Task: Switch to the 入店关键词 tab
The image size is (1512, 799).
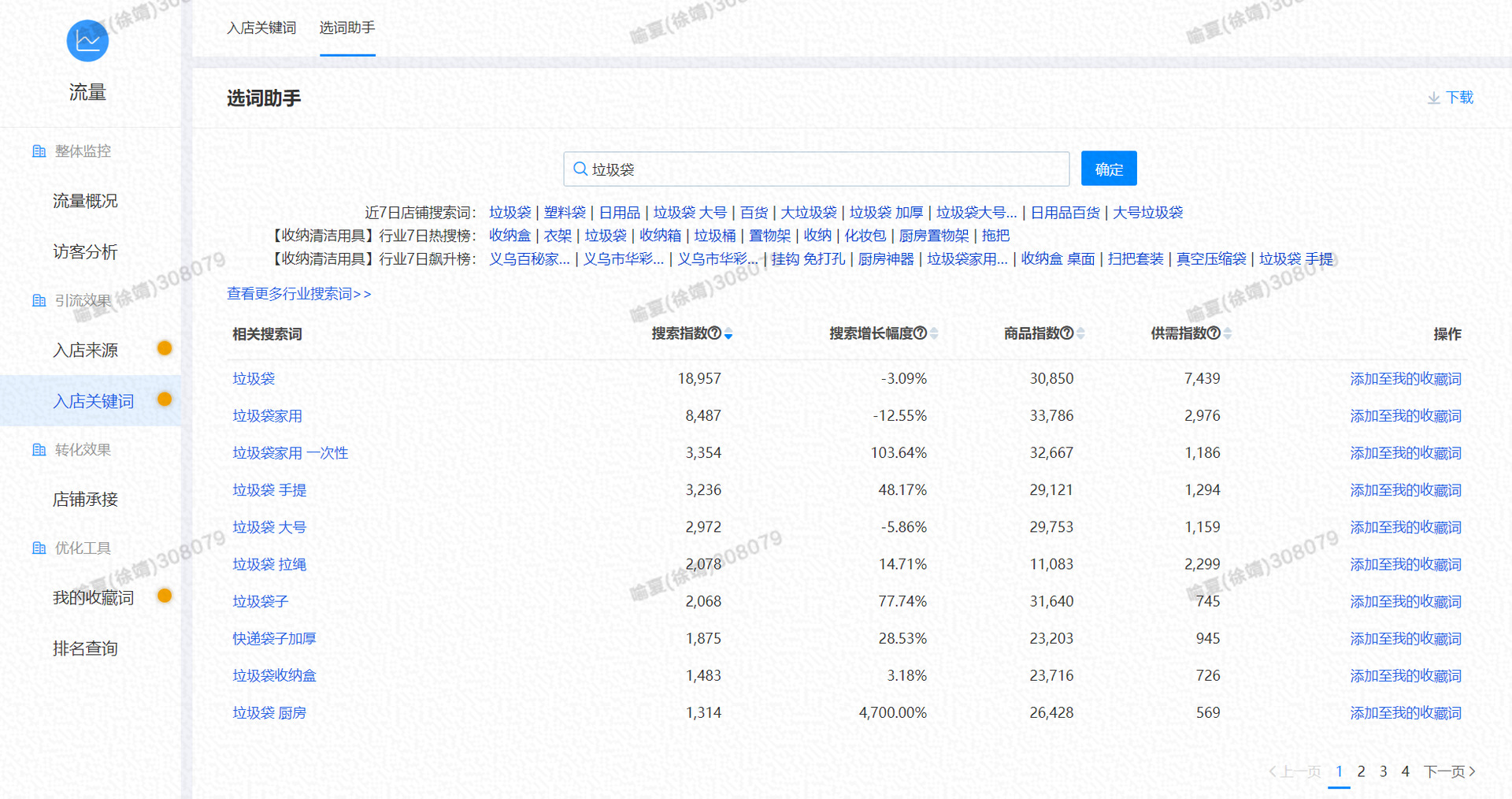Action: coord(261,28)
